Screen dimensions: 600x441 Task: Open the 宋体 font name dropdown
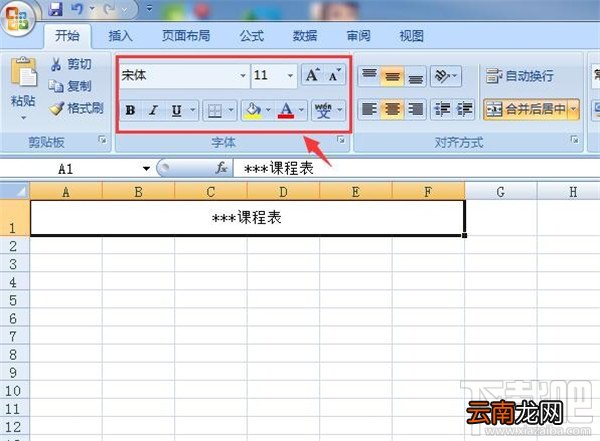(243, 75)
